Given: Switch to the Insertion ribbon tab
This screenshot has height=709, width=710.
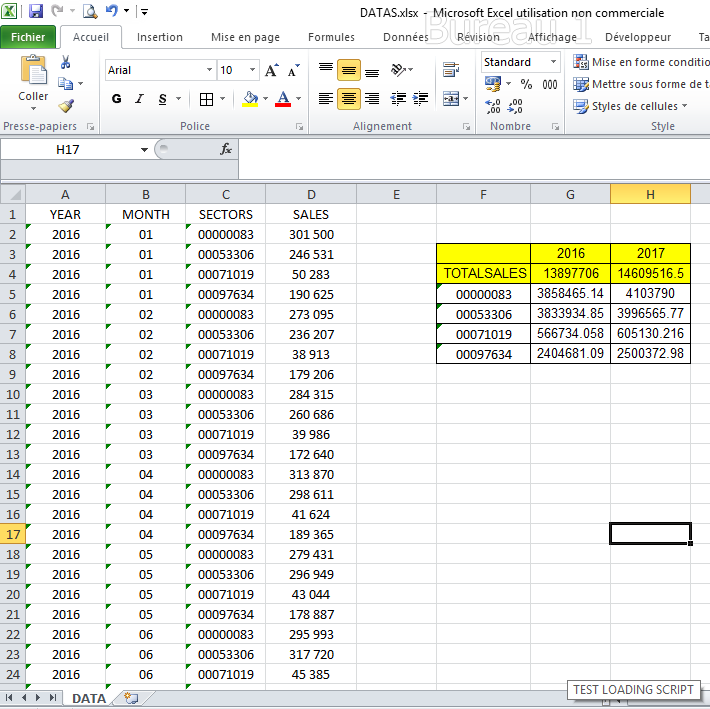Looking at the screenshot, I should [160, 37].
